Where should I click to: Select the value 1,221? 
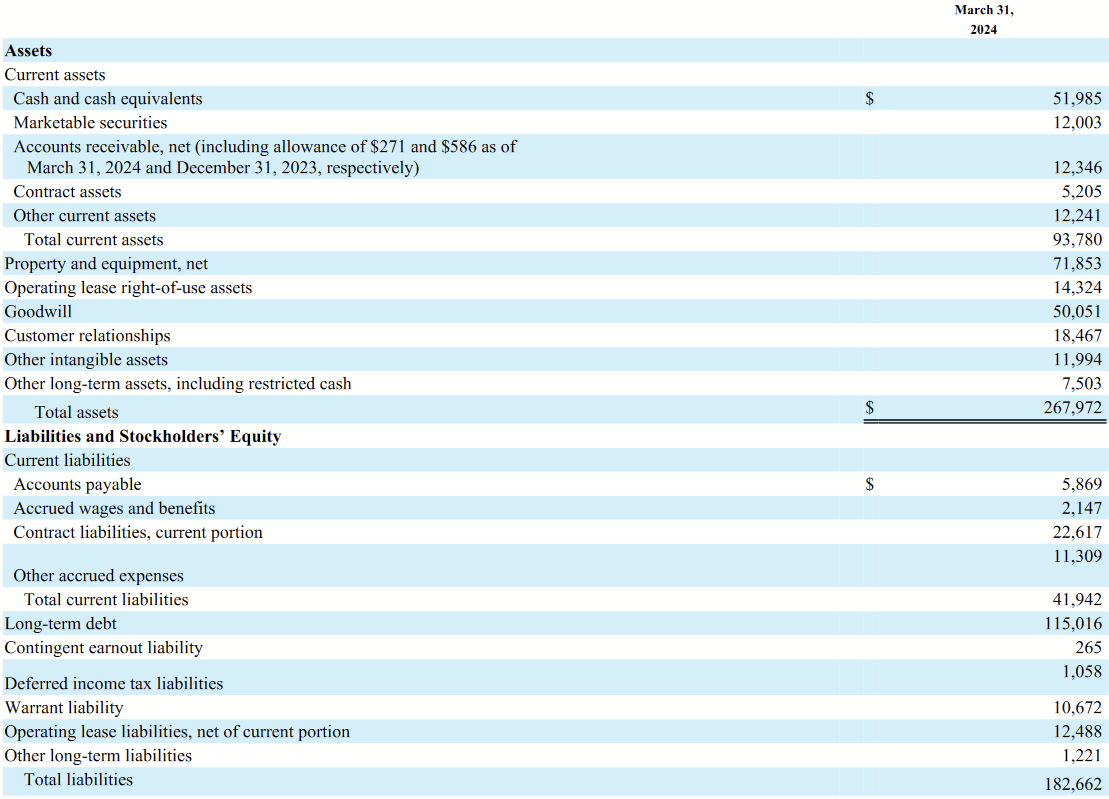tap(1081, 756)
